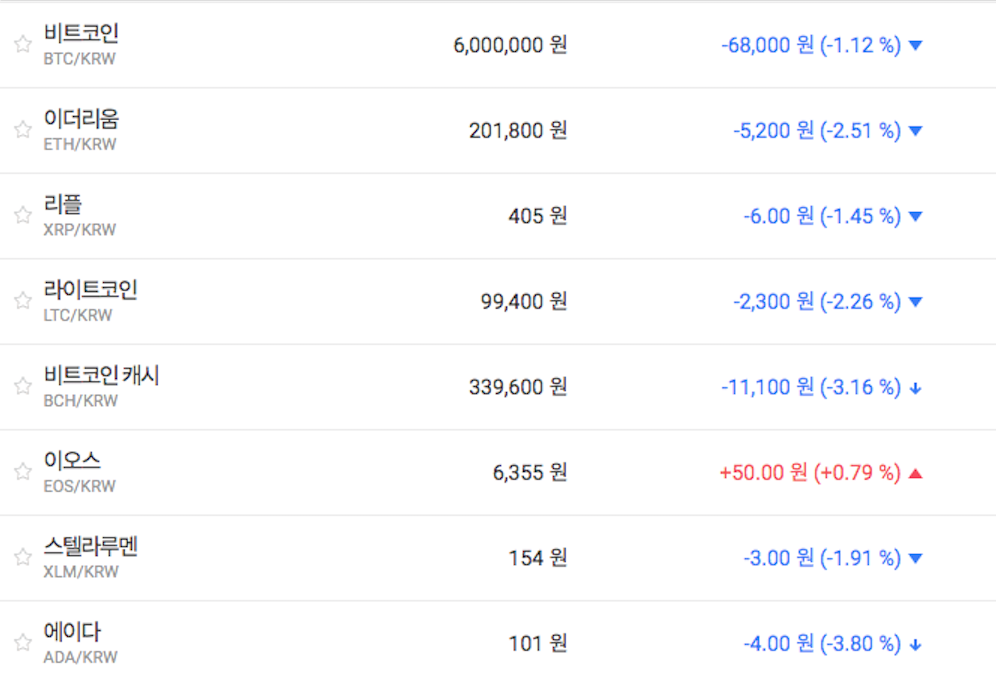Open the 비트코인 coin name link
996x685 pixels.
tap(81, 33)
